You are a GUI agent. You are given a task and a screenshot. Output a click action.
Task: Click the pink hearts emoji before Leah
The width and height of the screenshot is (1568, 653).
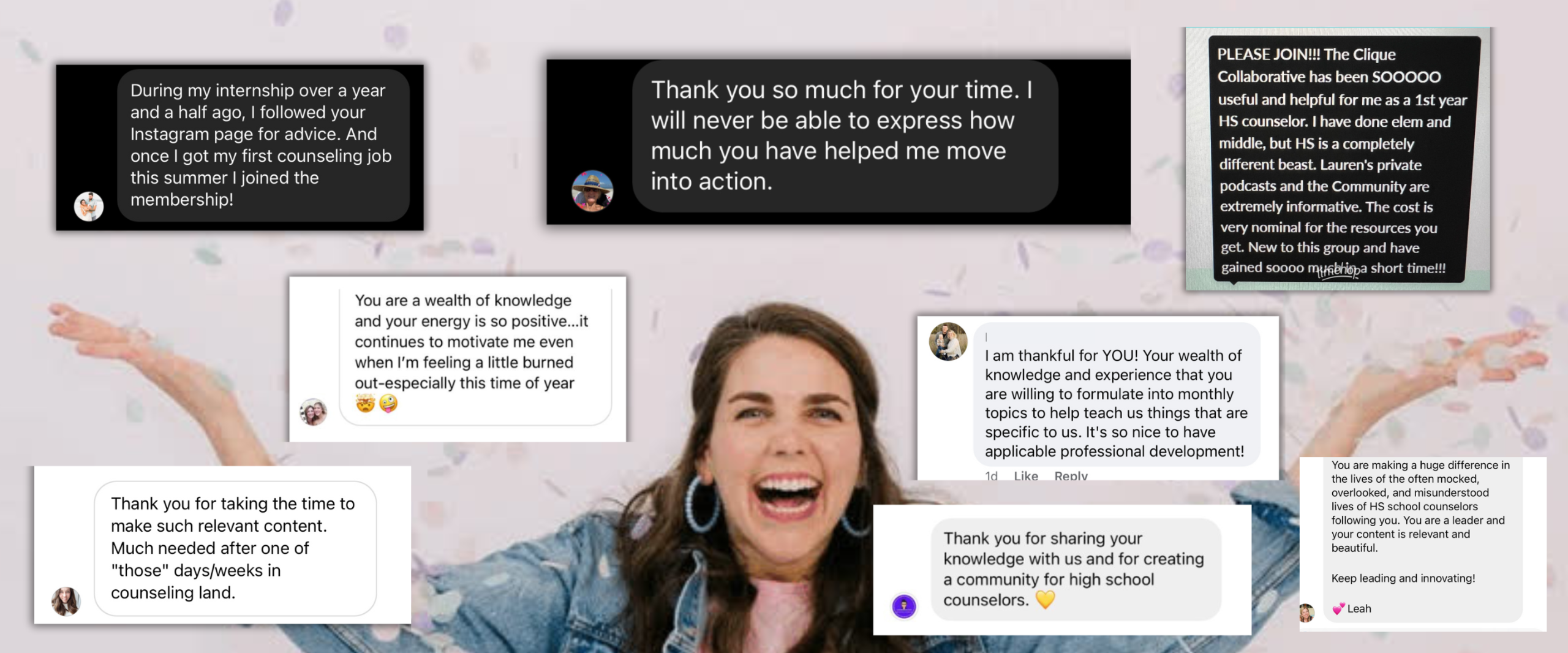tap(1338, 608)
